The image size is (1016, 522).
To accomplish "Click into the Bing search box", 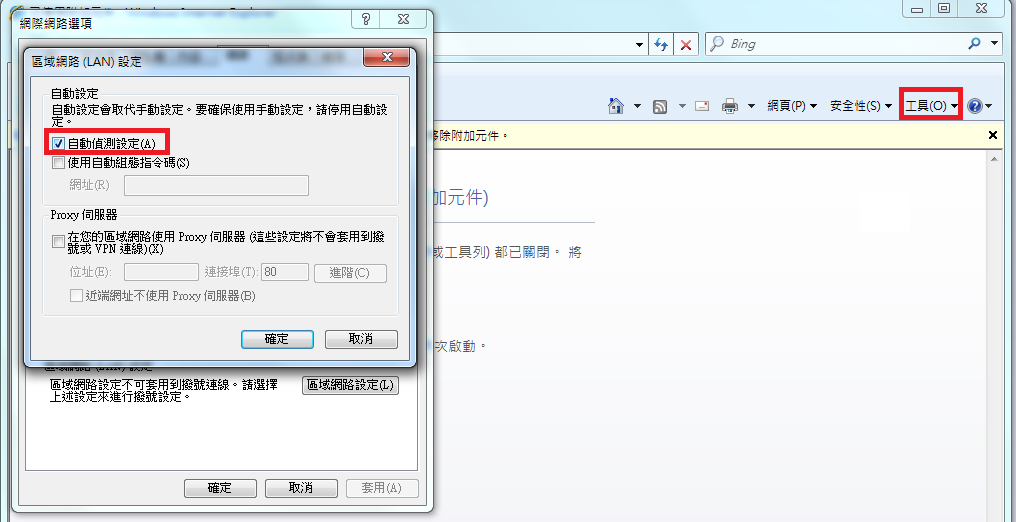I will [836, 44].
